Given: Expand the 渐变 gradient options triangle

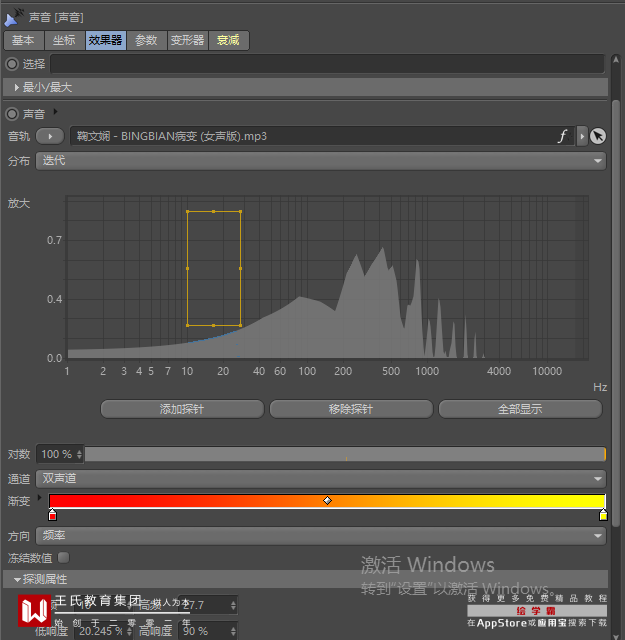Looking at the screenshot, I should pos(40,498).
